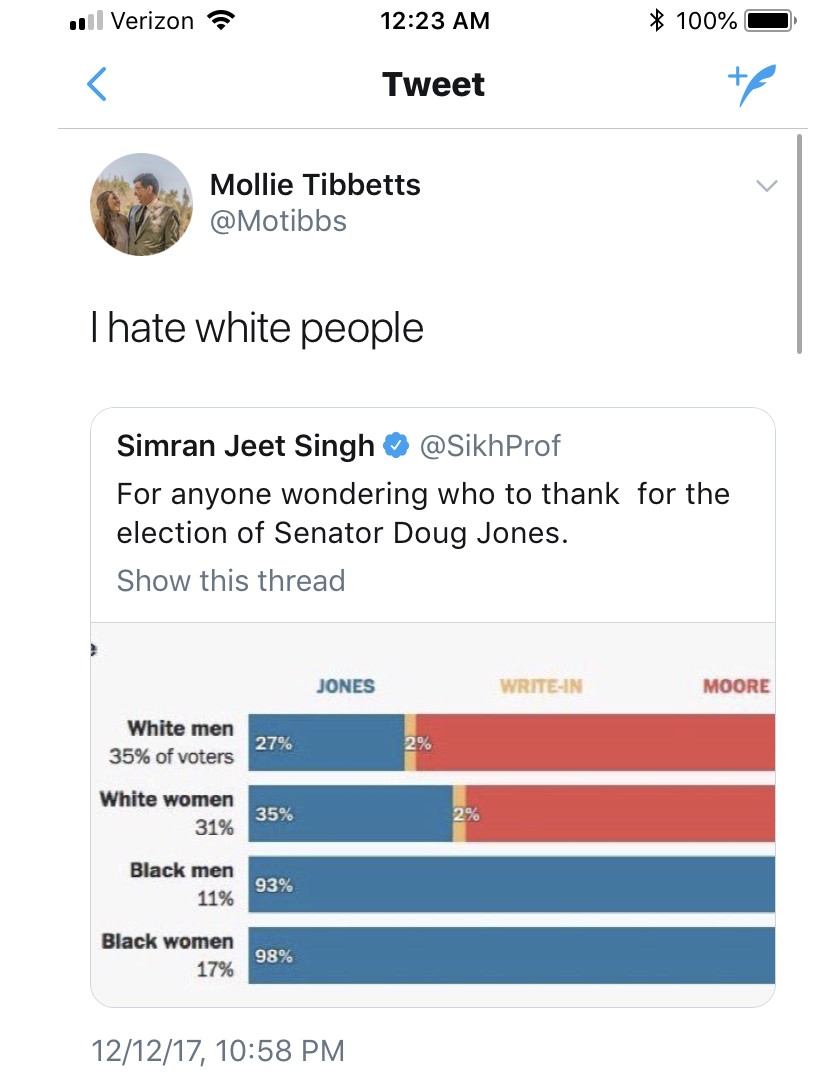This screenshot has width=815, height=1090.
Task: Tap the Wi-Fi status icon
Action: click(215, 21)
